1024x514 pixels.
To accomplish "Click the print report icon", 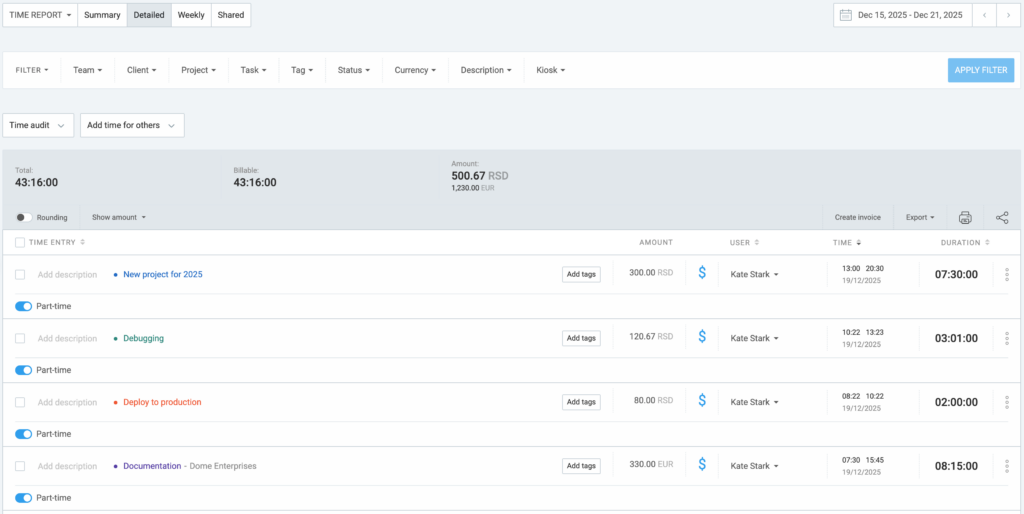I will pyautogui.click(x=965, y=217).
